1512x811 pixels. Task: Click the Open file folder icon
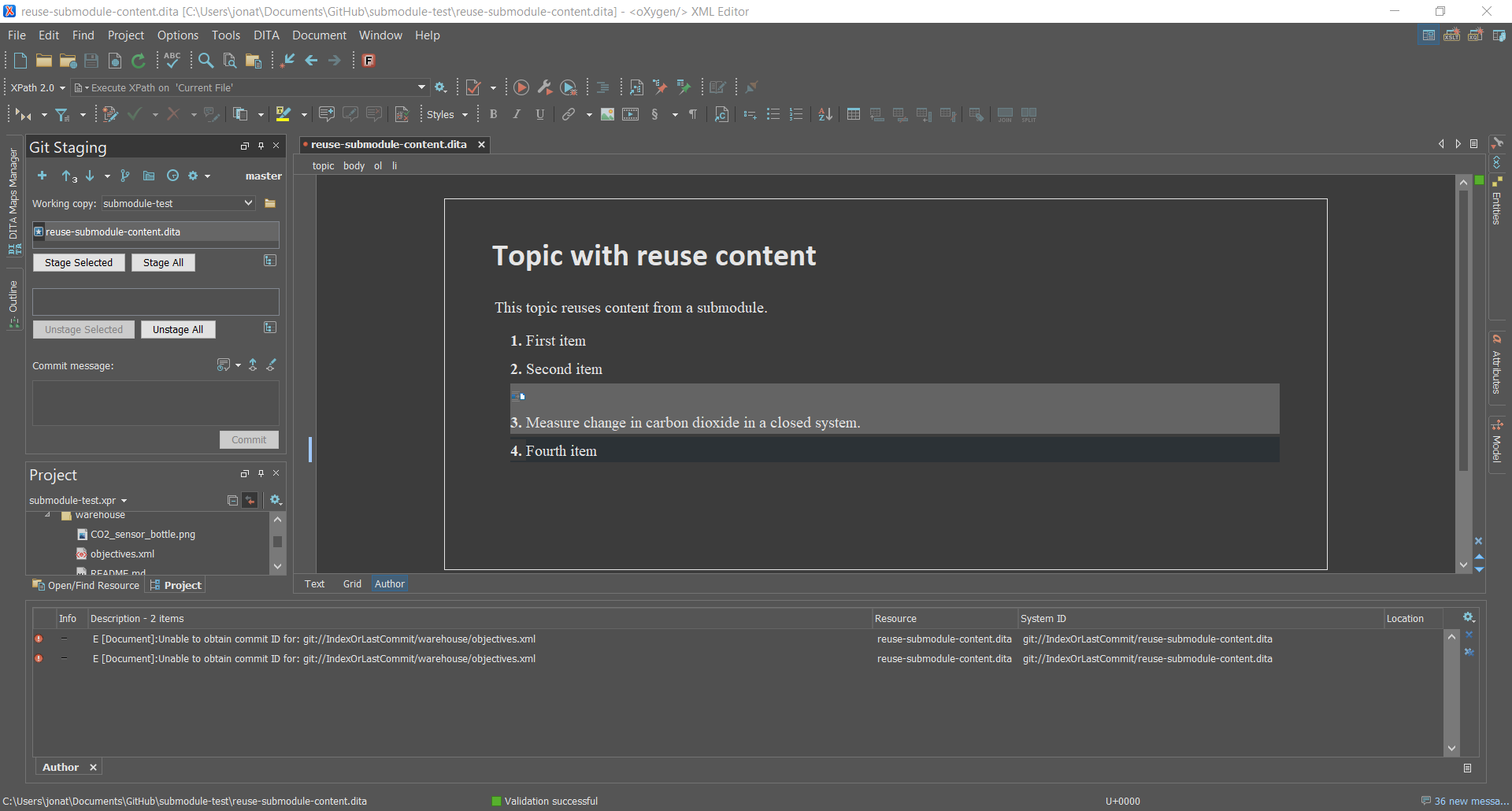pyautogui.click(x=44, y=61)
